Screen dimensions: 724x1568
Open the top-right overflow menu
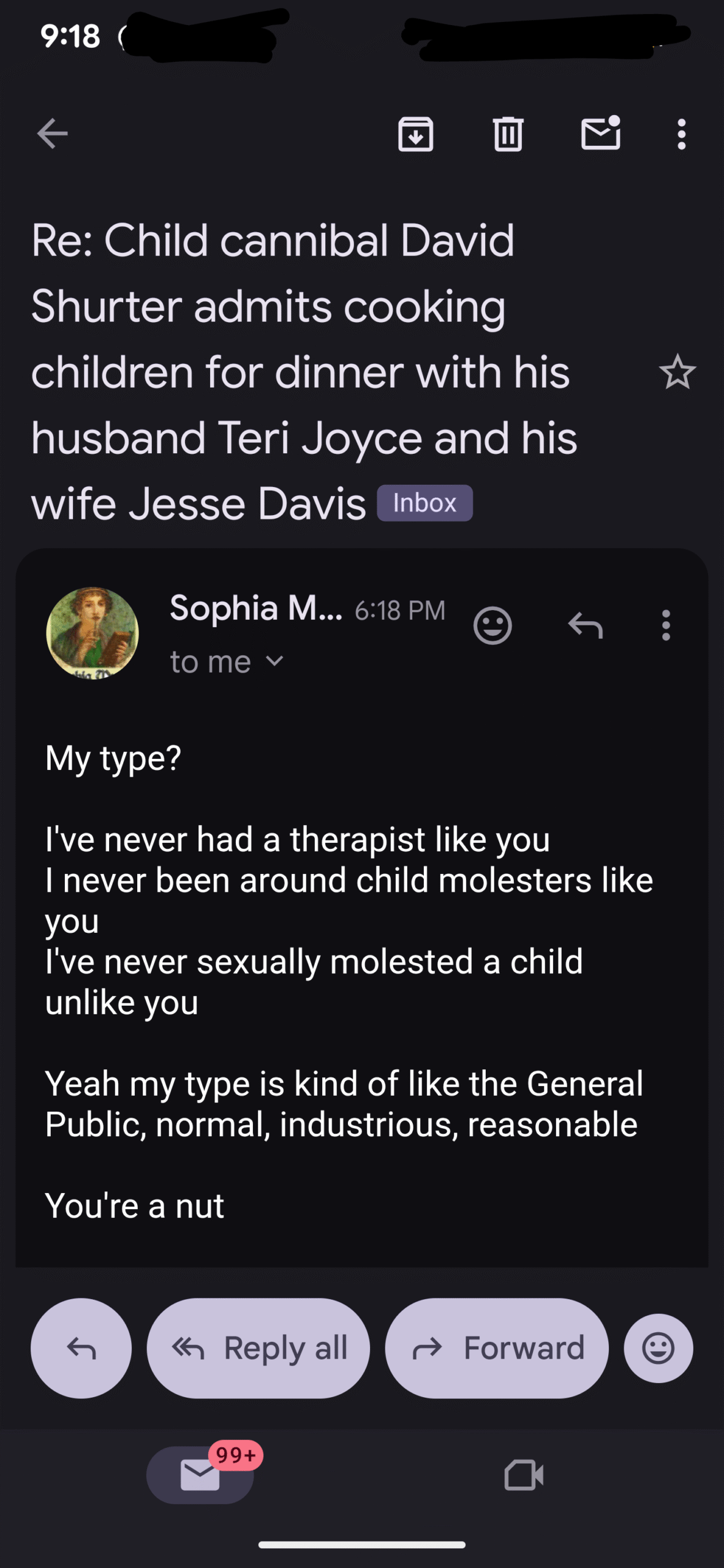pyautogui.click(x=681, y=134)
